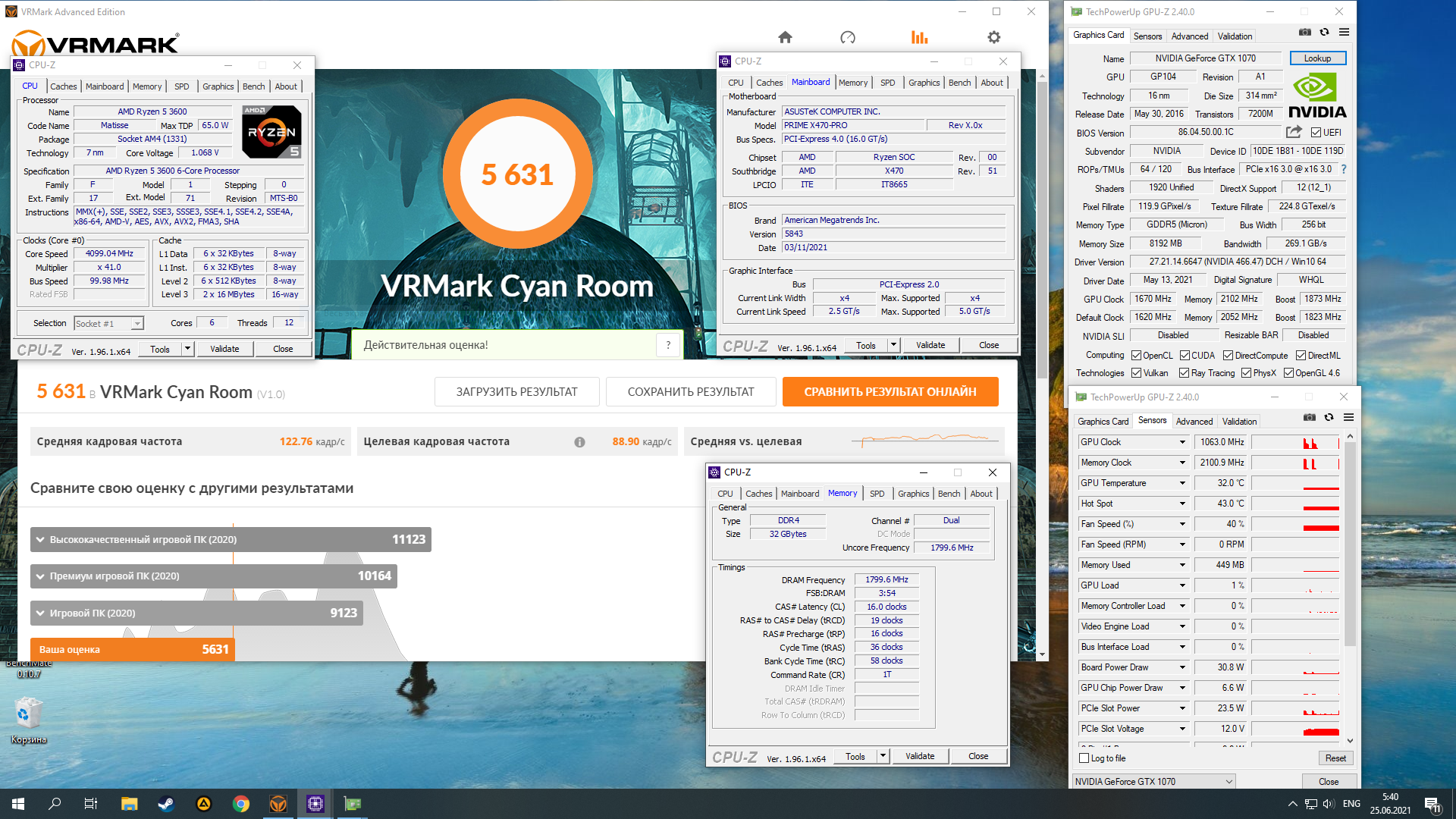The image size is (1456, 819).
Task: Toggle the PhysX checkbox
Action: pos(1246,373)
